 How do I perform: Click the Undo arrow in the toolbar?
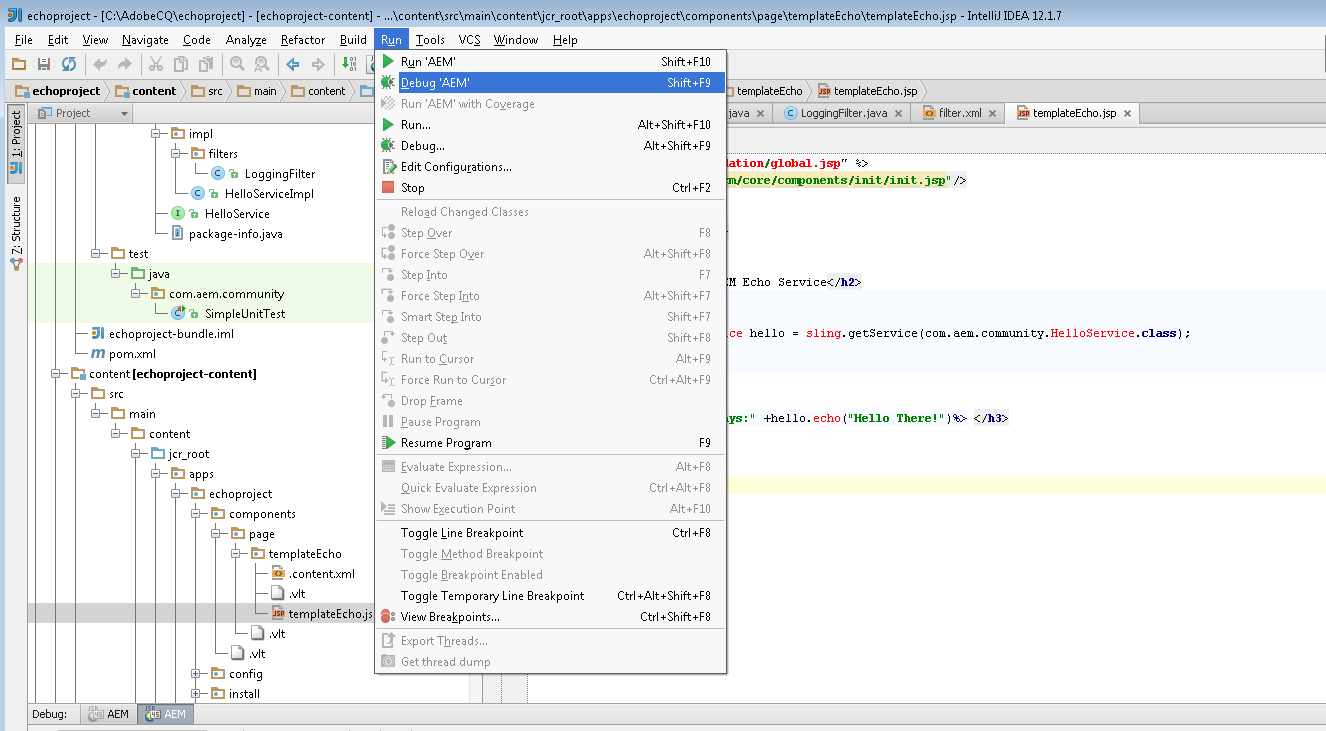[x=100, y=64]
